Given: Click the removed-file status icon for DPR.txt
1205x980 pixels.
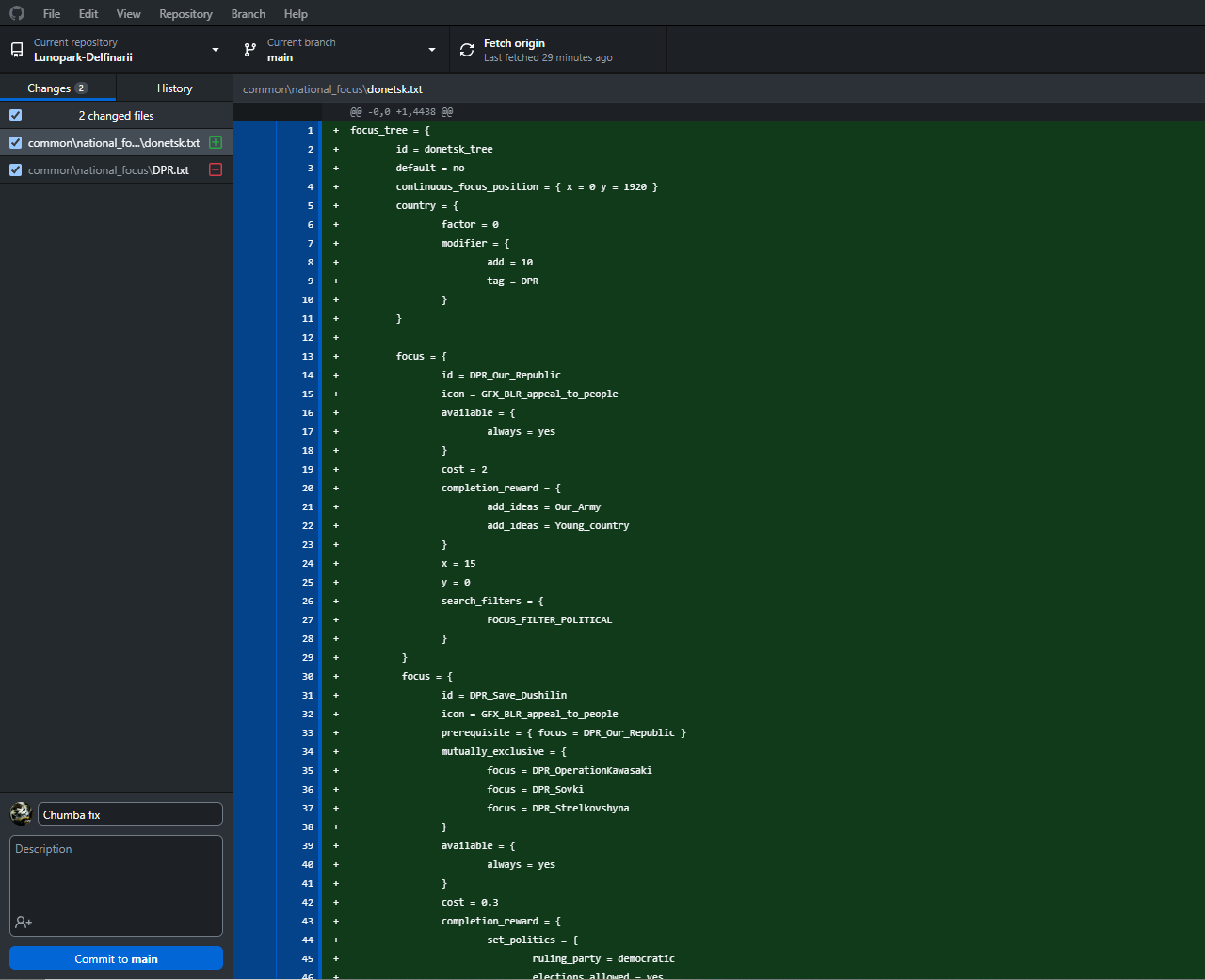Looking at the screenshot, I should (216, 170).
